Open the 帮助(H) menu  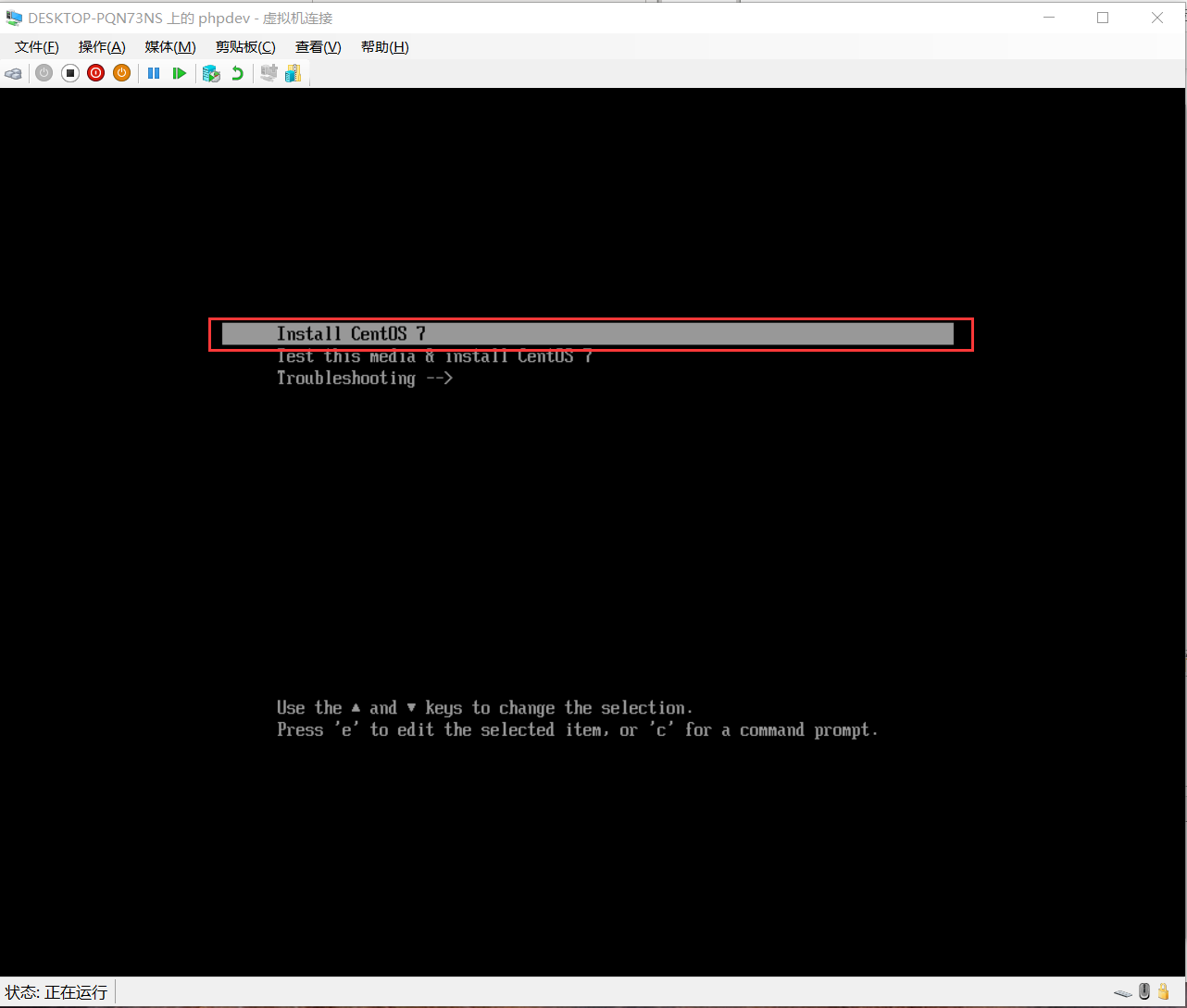coord(385,47)
